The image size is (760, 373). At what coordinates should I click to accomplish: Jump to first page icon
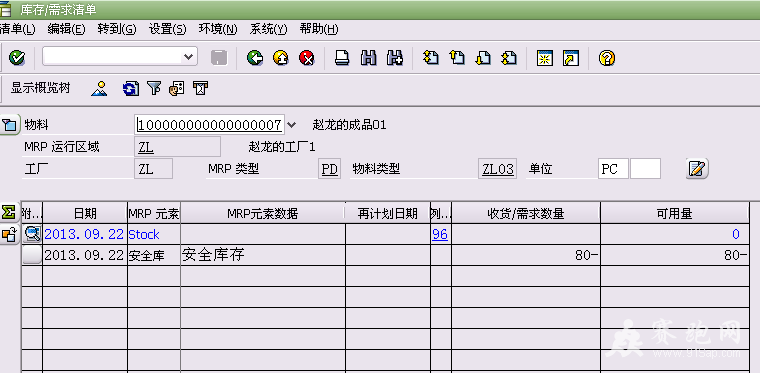click(430, 58)
